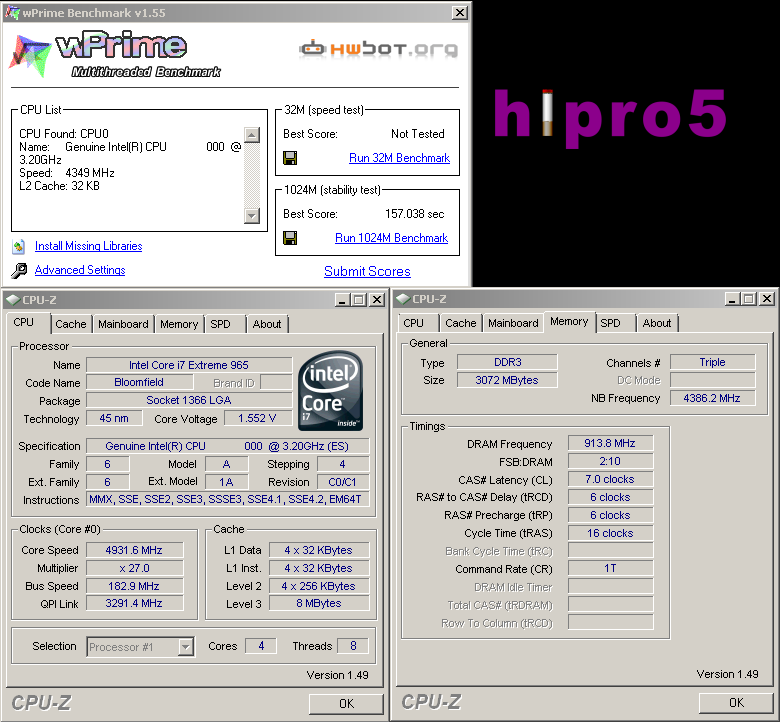
Task: Click OK in right CPU-Z window
Action: [736, 703]
